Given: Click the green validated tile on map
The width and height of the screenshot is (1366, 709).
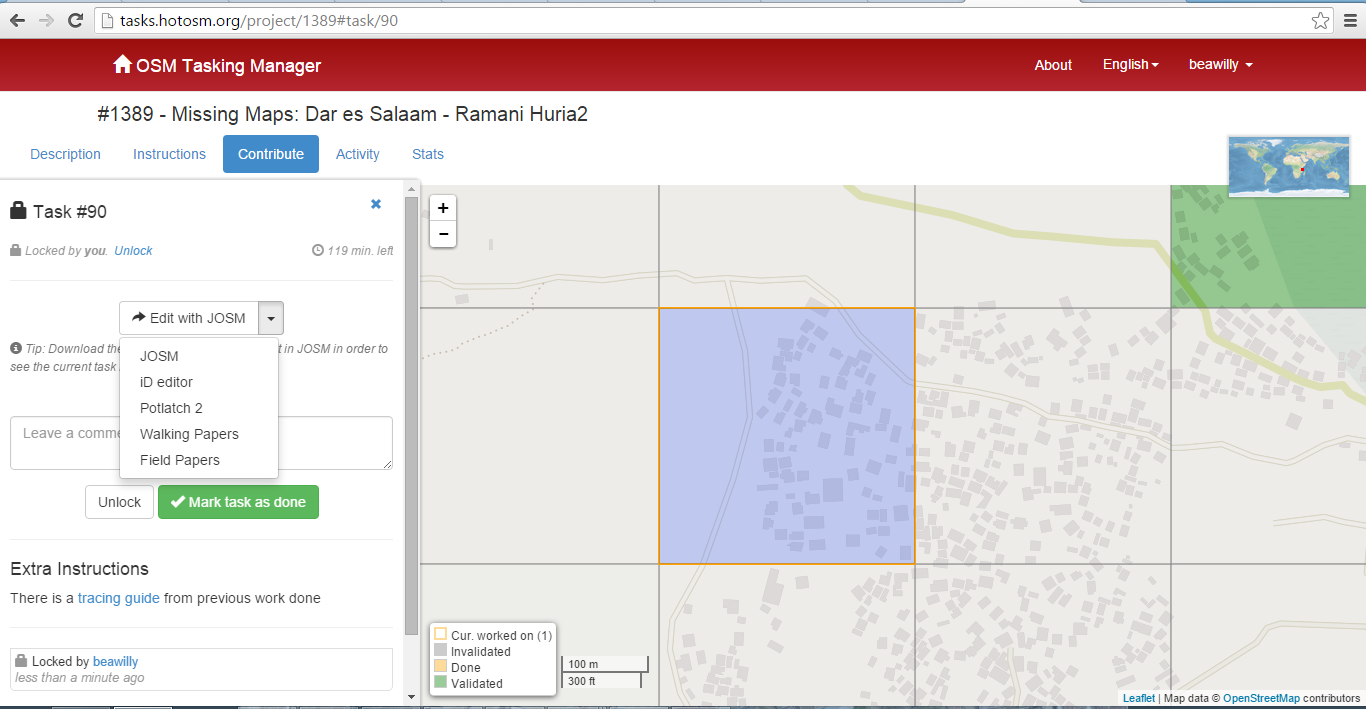Looking at the screenshot, I should point(1268,246).
